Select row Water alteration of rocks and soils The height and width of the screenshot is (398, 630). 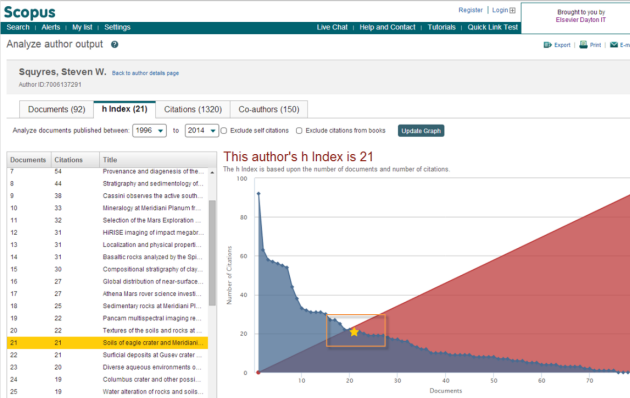click(108, 392)
